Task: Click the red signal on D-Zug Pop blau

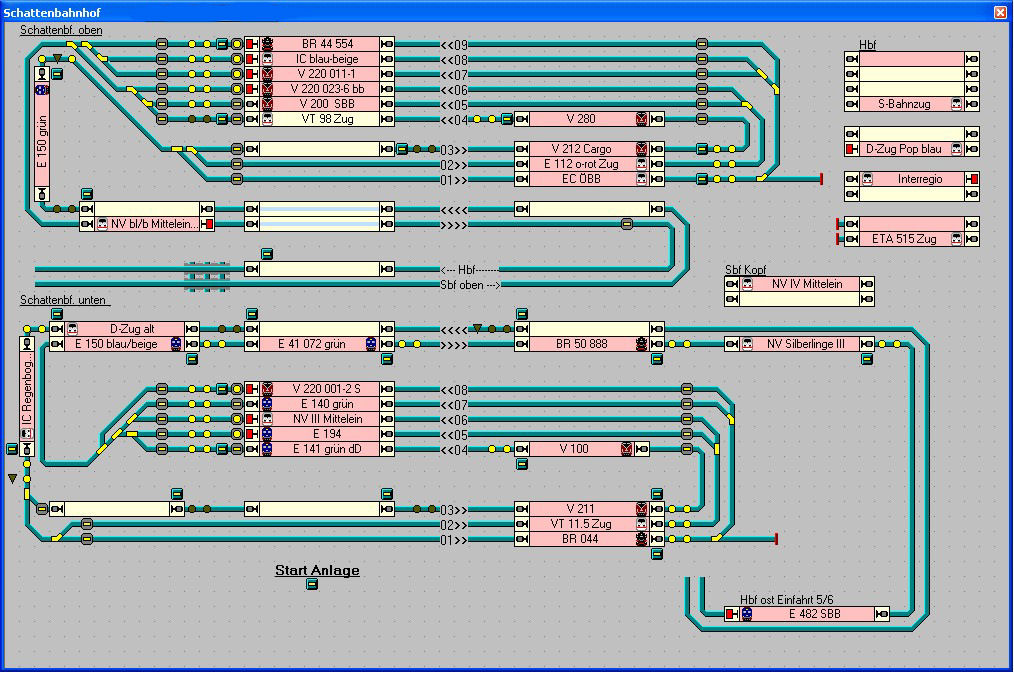Action: pyautogui.click(x=852, y=149)
